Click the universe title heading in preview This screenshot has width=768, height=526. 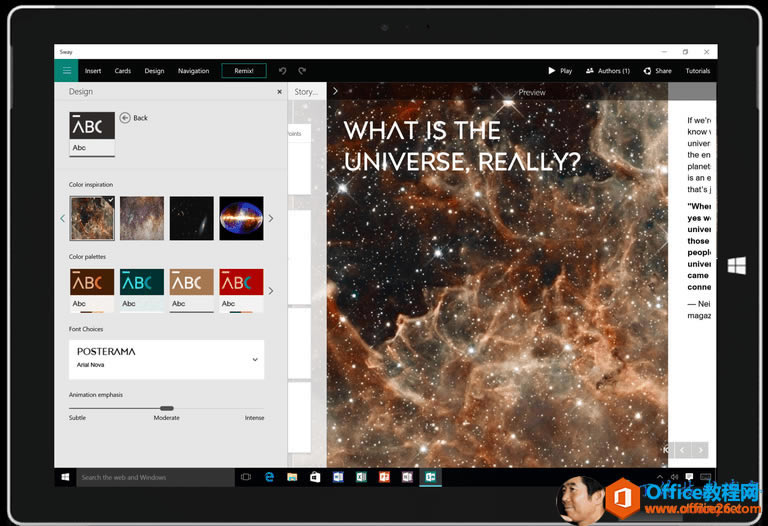pyautogui.click(x=462, y=146)
